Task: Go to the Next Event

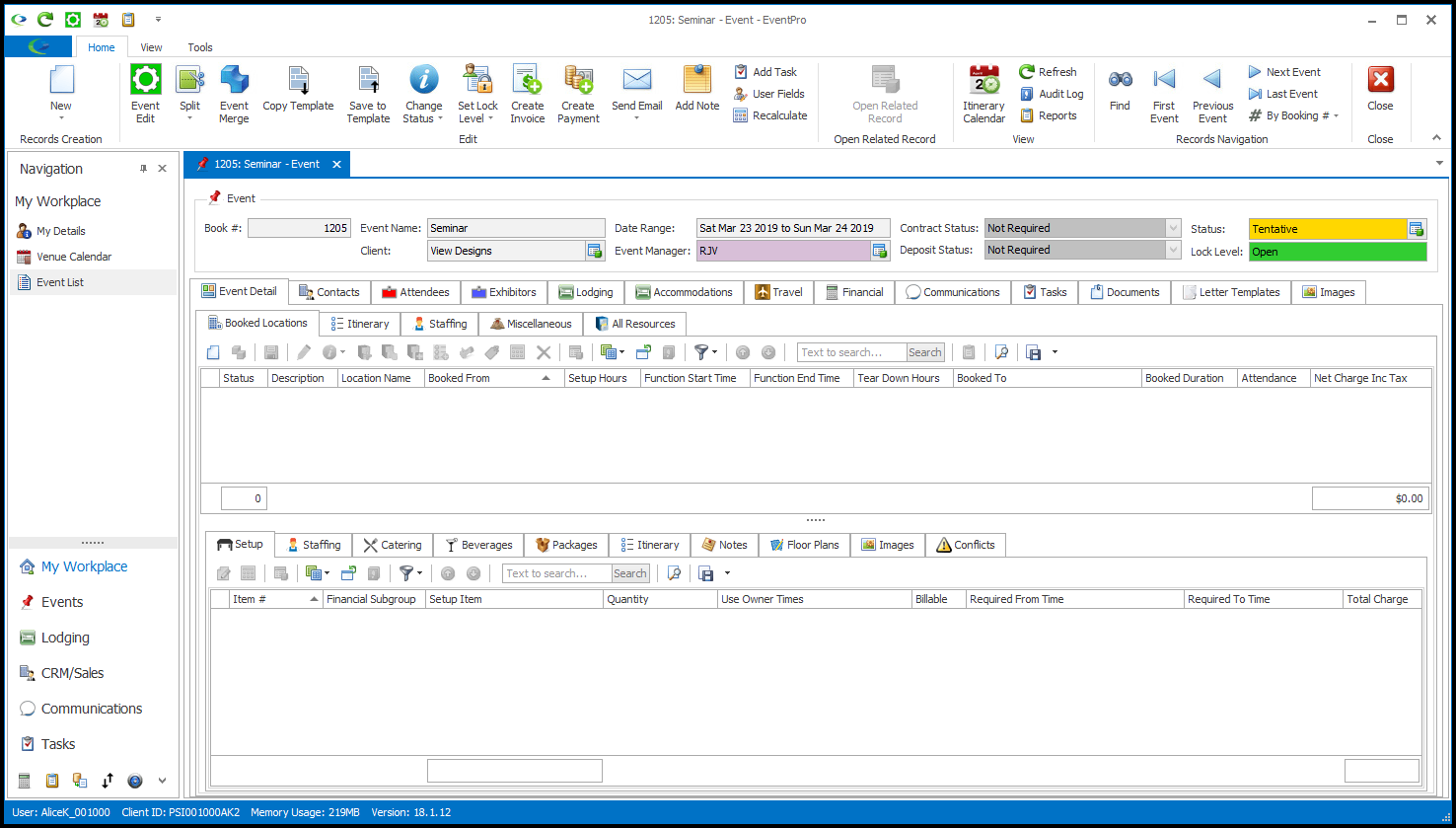Action: pos(1284,72)
